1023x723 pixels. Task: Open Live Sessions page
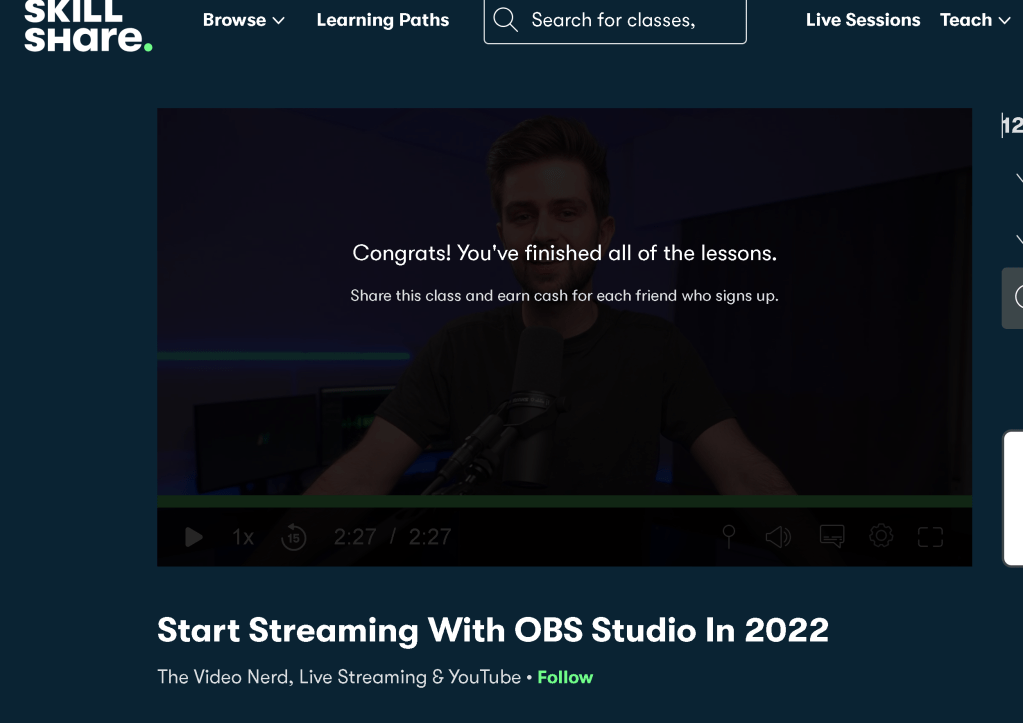(x=863, y=20)
